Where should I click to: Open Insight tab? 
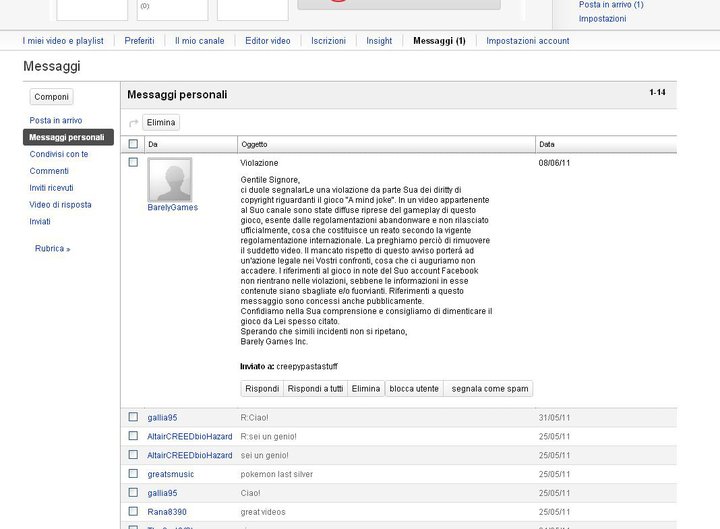(x=379, y=41)
